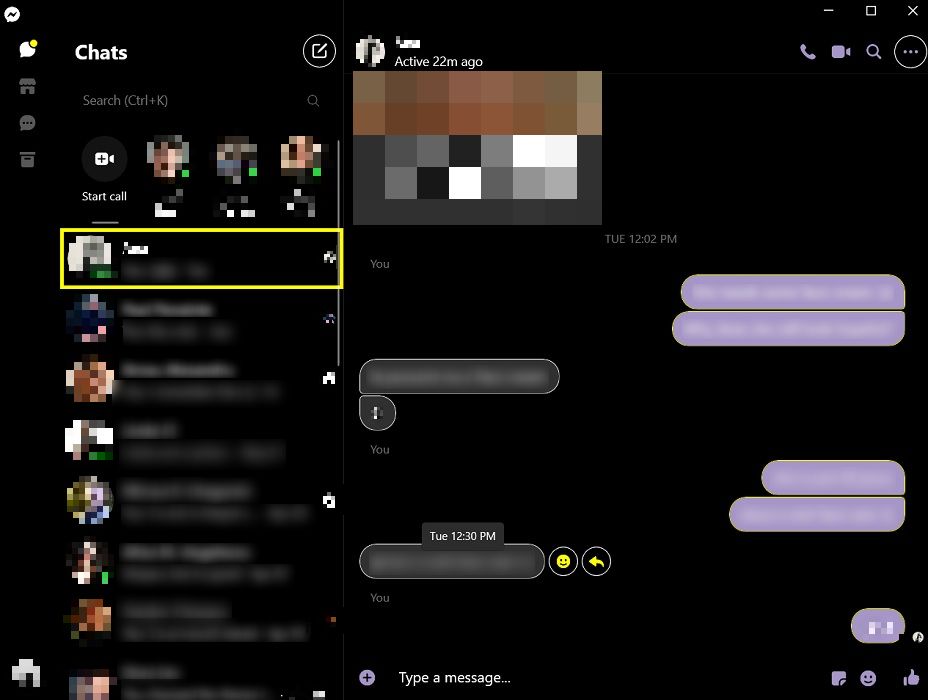Start a video call from the conversation header
Screen dimensions: 928x700
tap(841, 51)
